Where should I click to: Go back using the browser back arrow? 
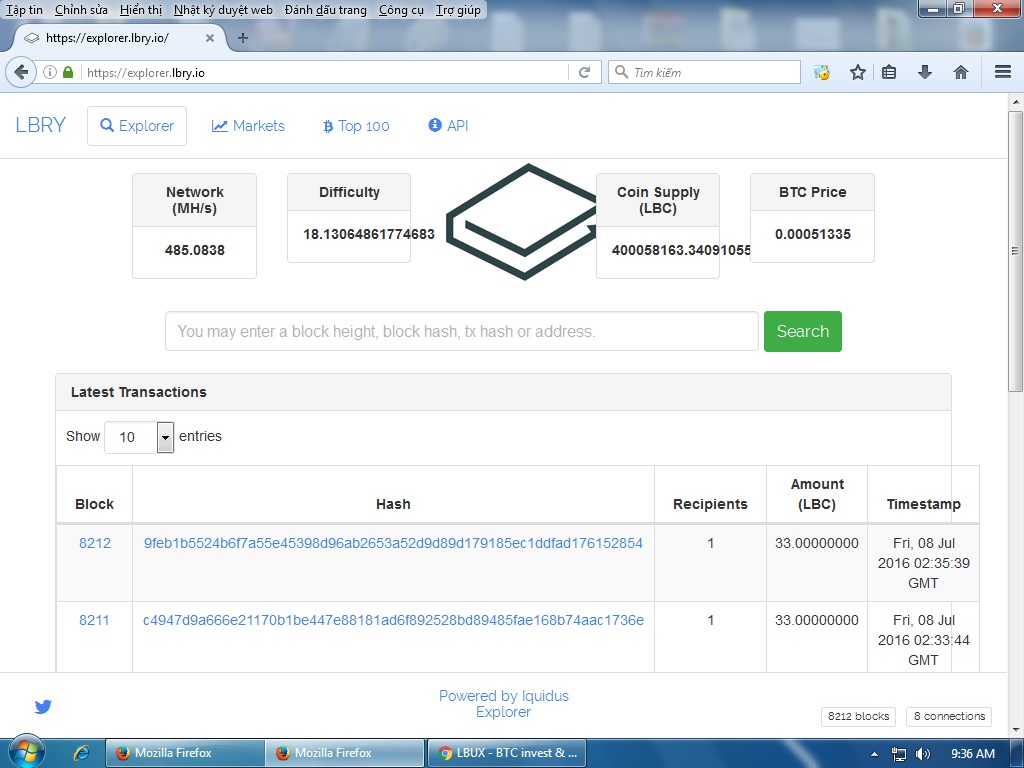[21, 72]
